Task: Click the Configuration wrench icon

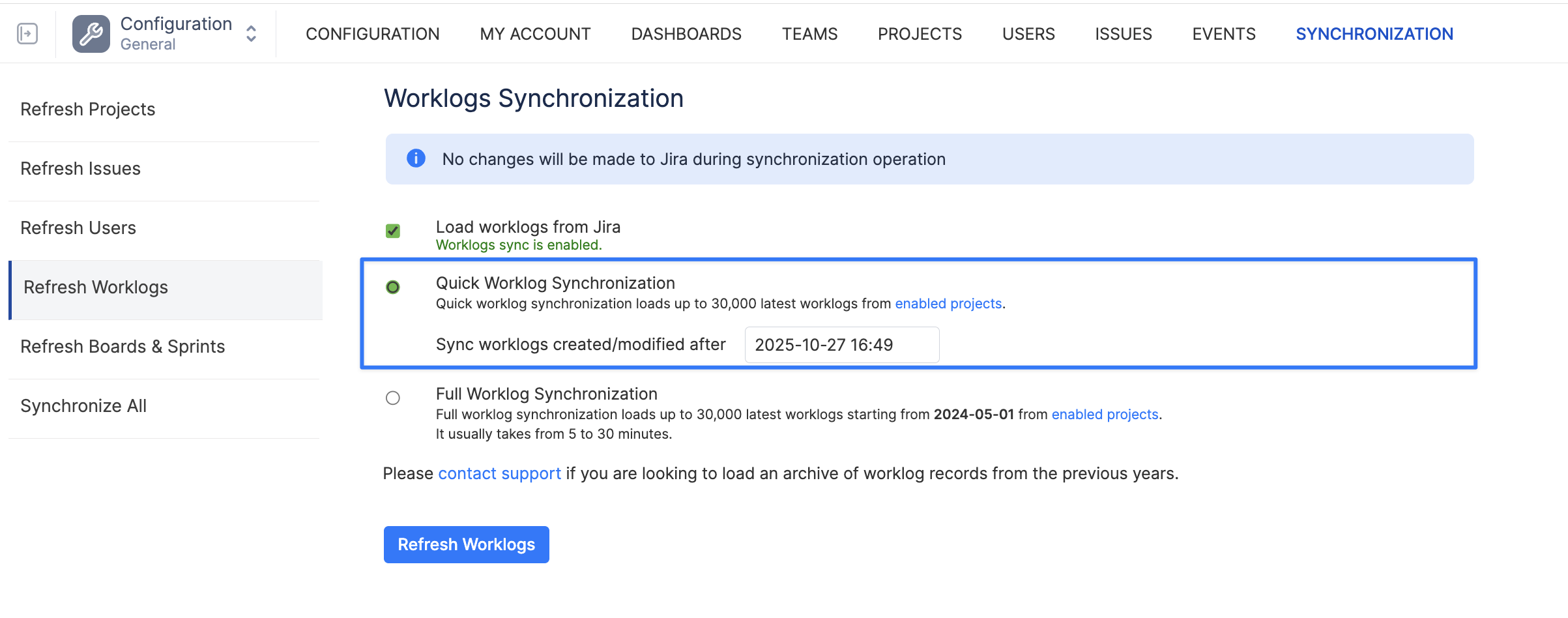Action: click(91, 34)
